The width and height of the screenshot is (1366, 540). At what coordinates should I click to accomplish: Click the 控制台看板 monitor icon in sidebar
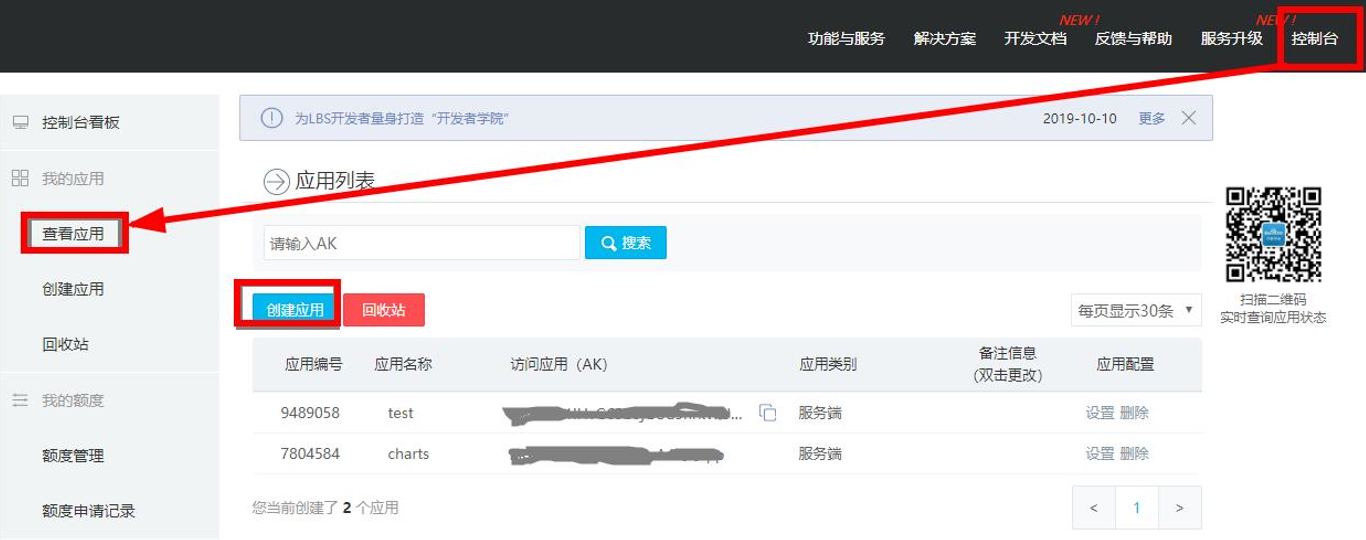[20, 123]
